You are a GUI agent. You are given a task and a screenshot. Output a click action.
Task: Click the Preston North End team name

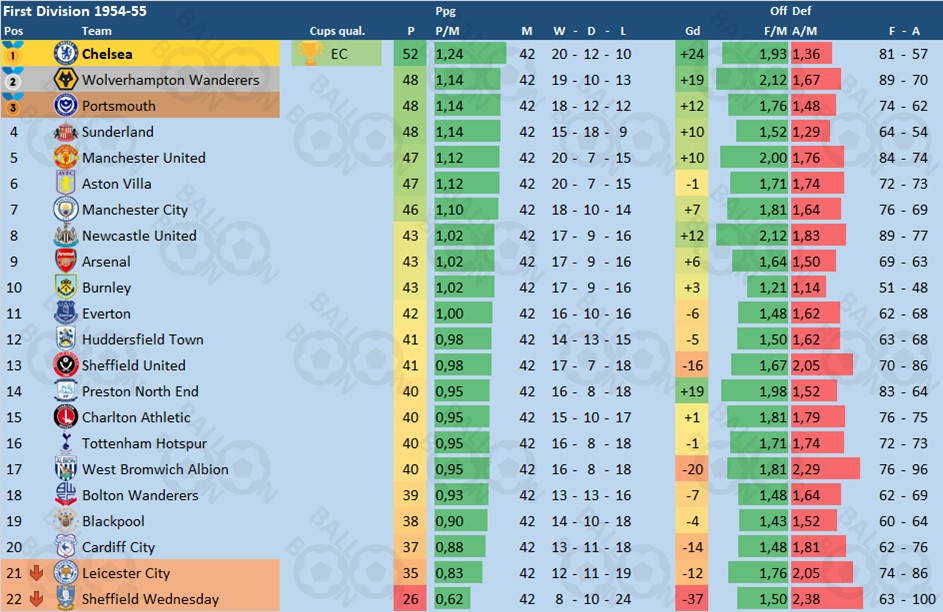140,391
